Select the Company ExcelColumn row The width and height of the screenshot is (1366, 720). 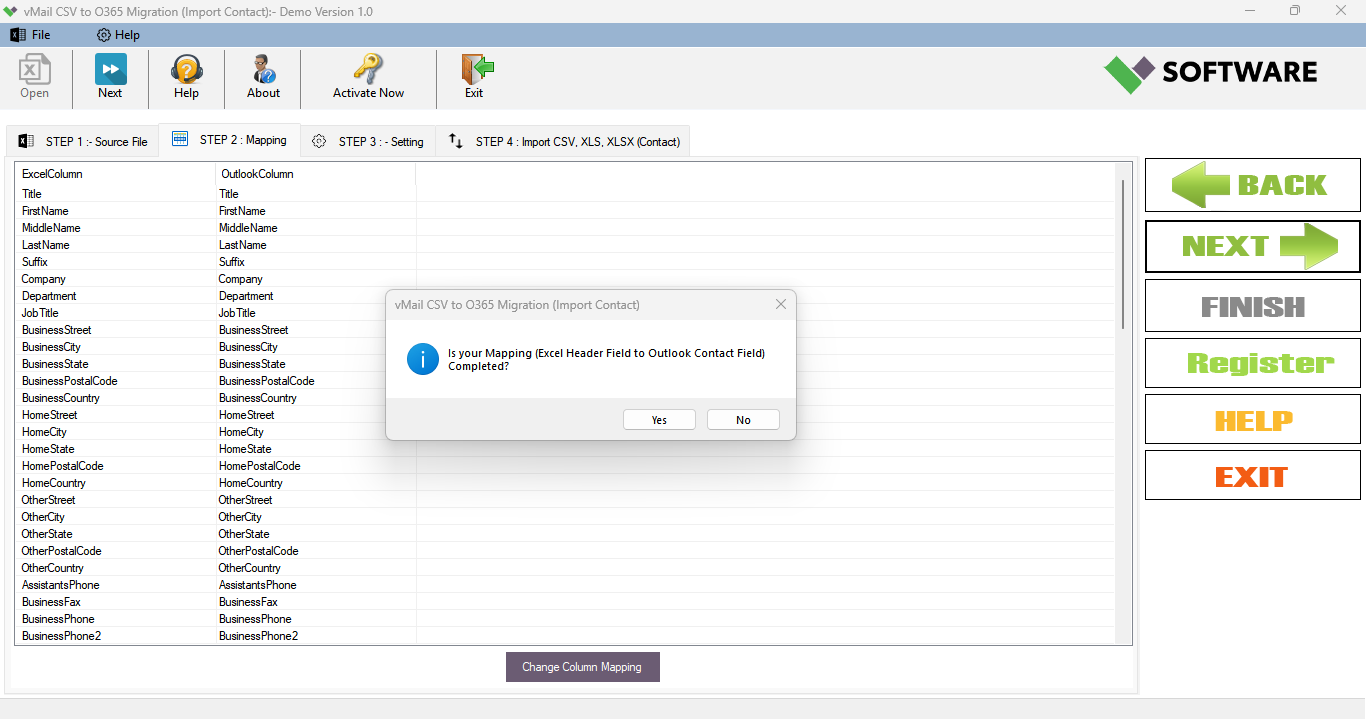pyautogui.click(x=44, y=279)
